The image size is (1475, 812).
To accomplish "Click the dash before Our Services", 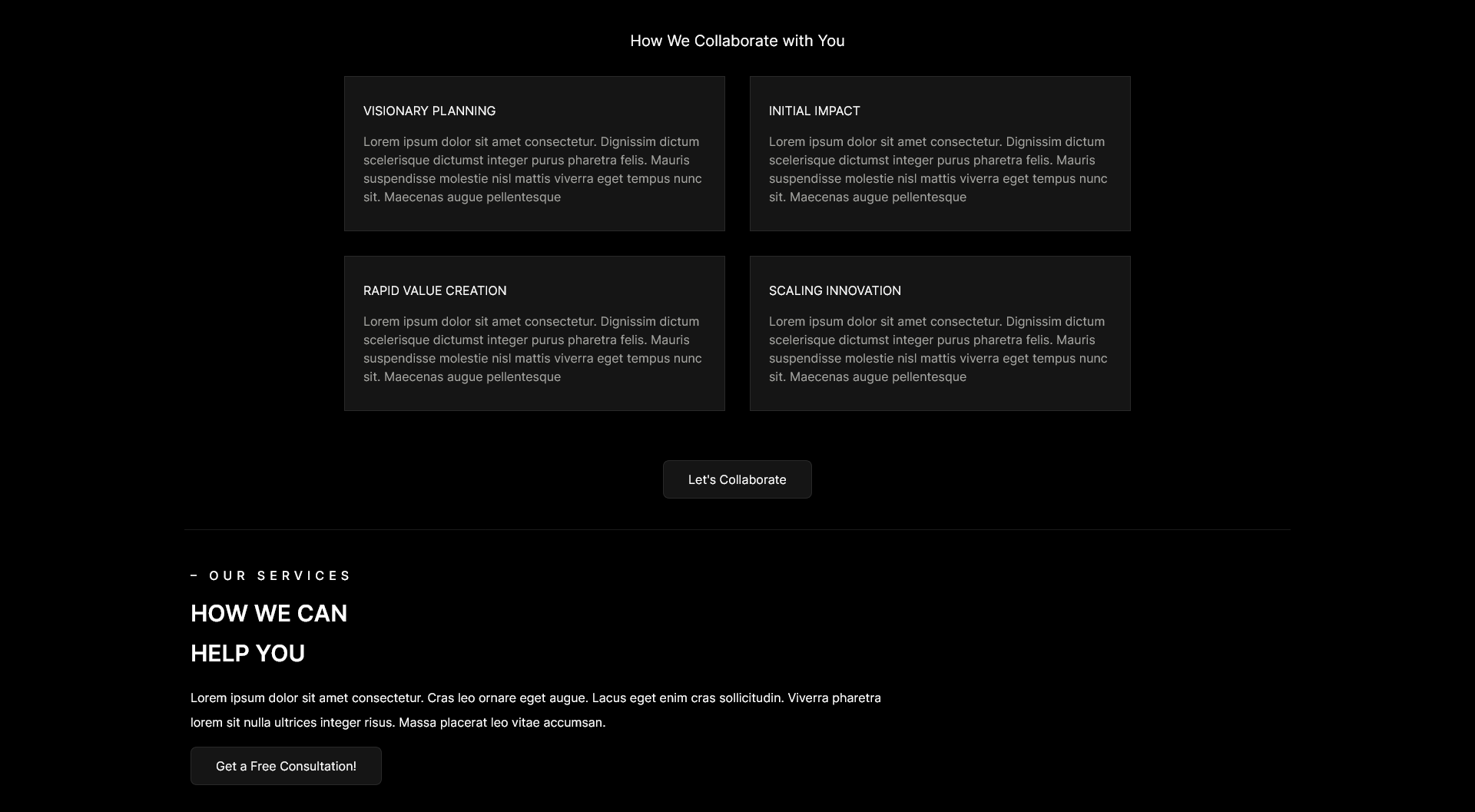I will [194, 575].
